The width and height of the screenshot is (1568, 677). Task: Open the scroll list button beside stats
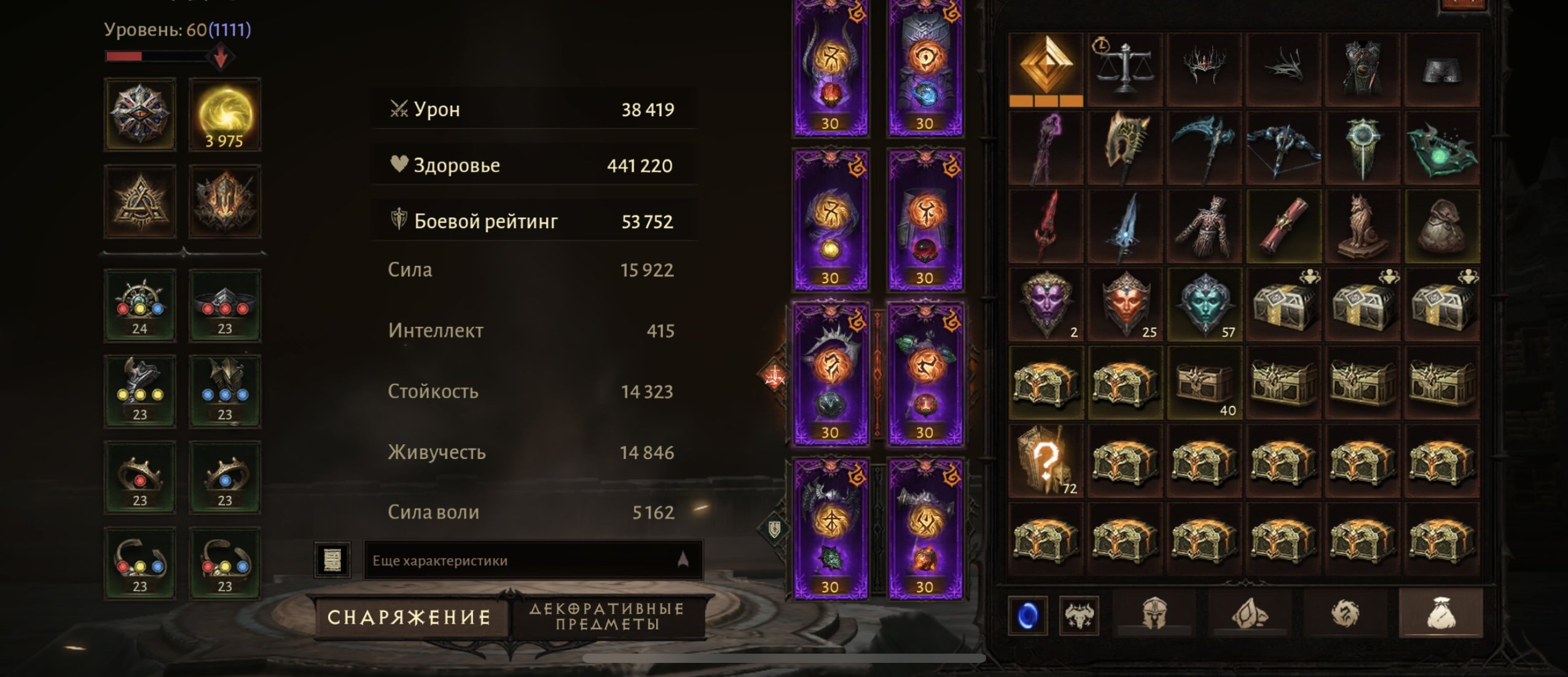tap(332, 560)
